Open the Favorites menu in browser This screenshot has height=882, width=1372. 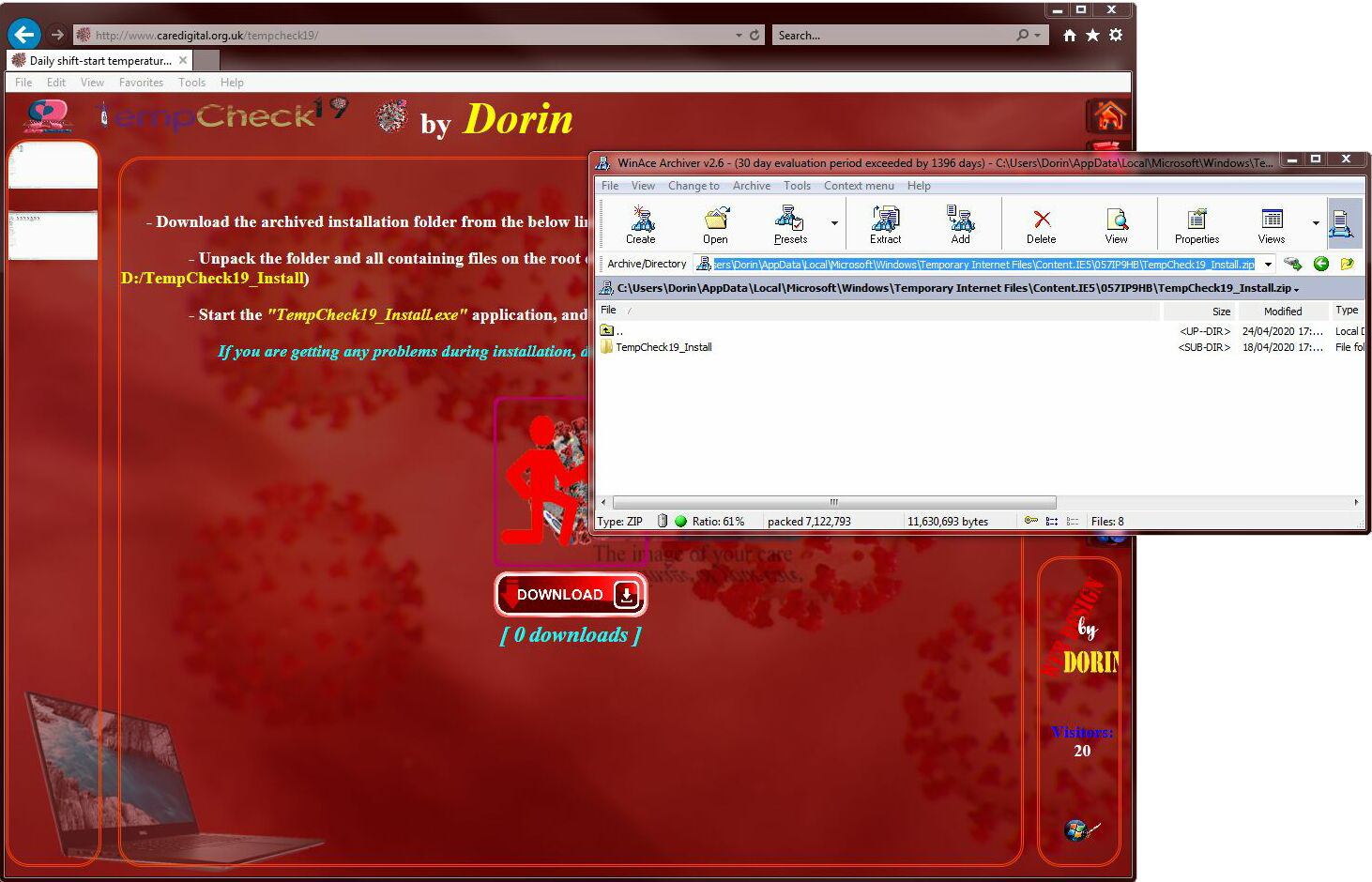[141, 83]
